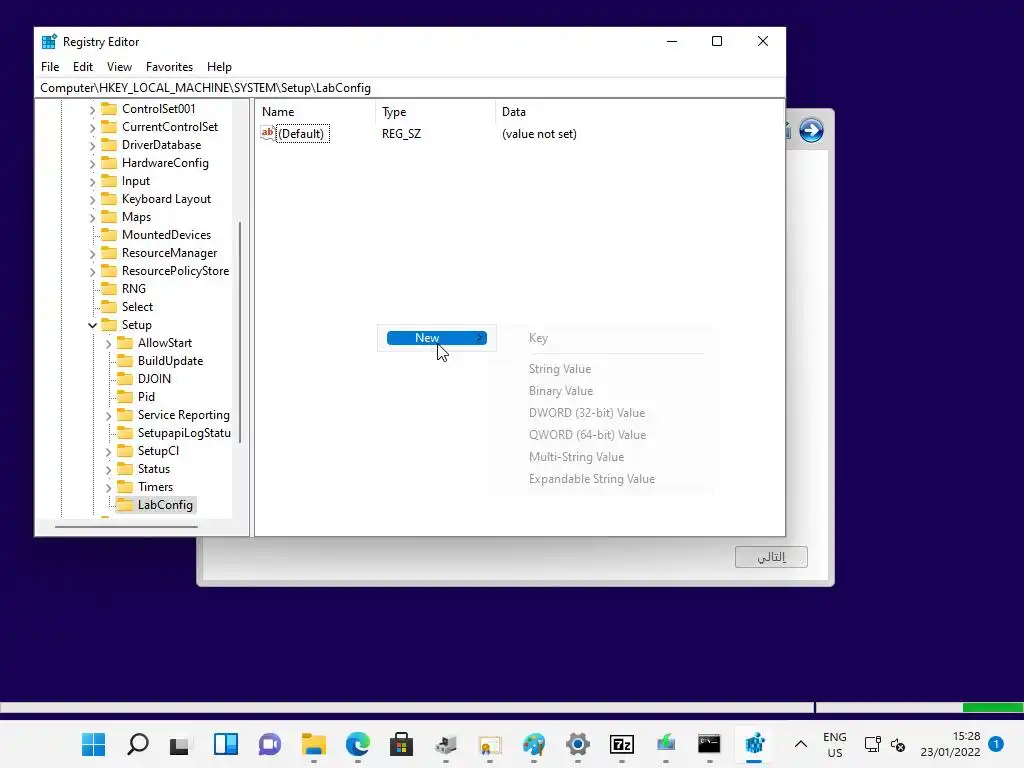Open Teams Chat from taskbar
Viewport: 1024px width, 768px height.
point(270,744)
